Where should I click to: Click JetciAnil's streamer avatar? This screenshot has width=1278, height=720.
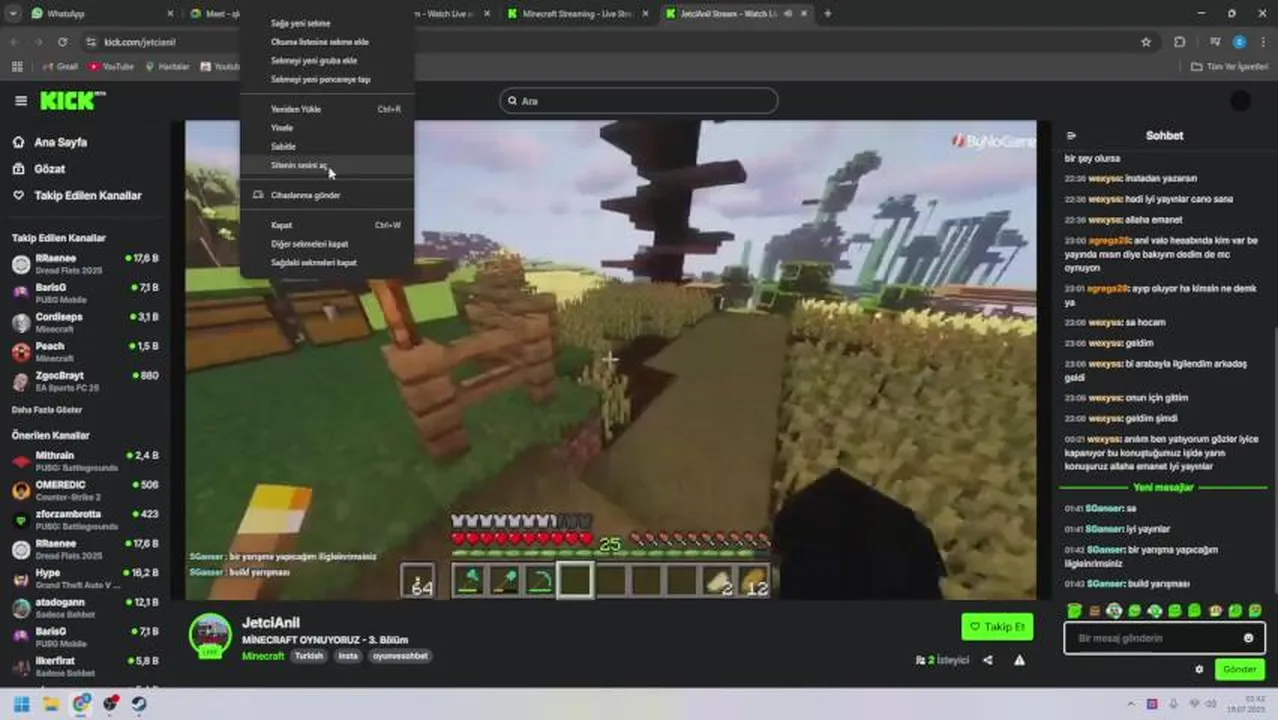pyautogui.click(x=210, y=636)
